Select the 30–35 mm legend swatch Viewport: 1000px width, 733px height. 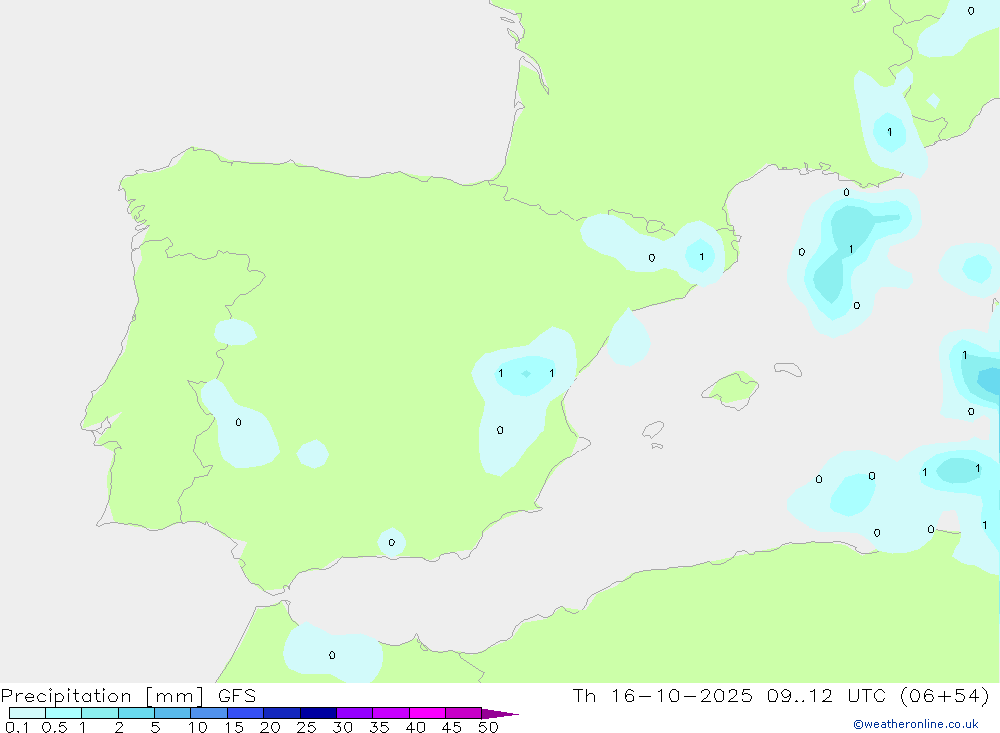pyautogui.click(x=354, y=713)
